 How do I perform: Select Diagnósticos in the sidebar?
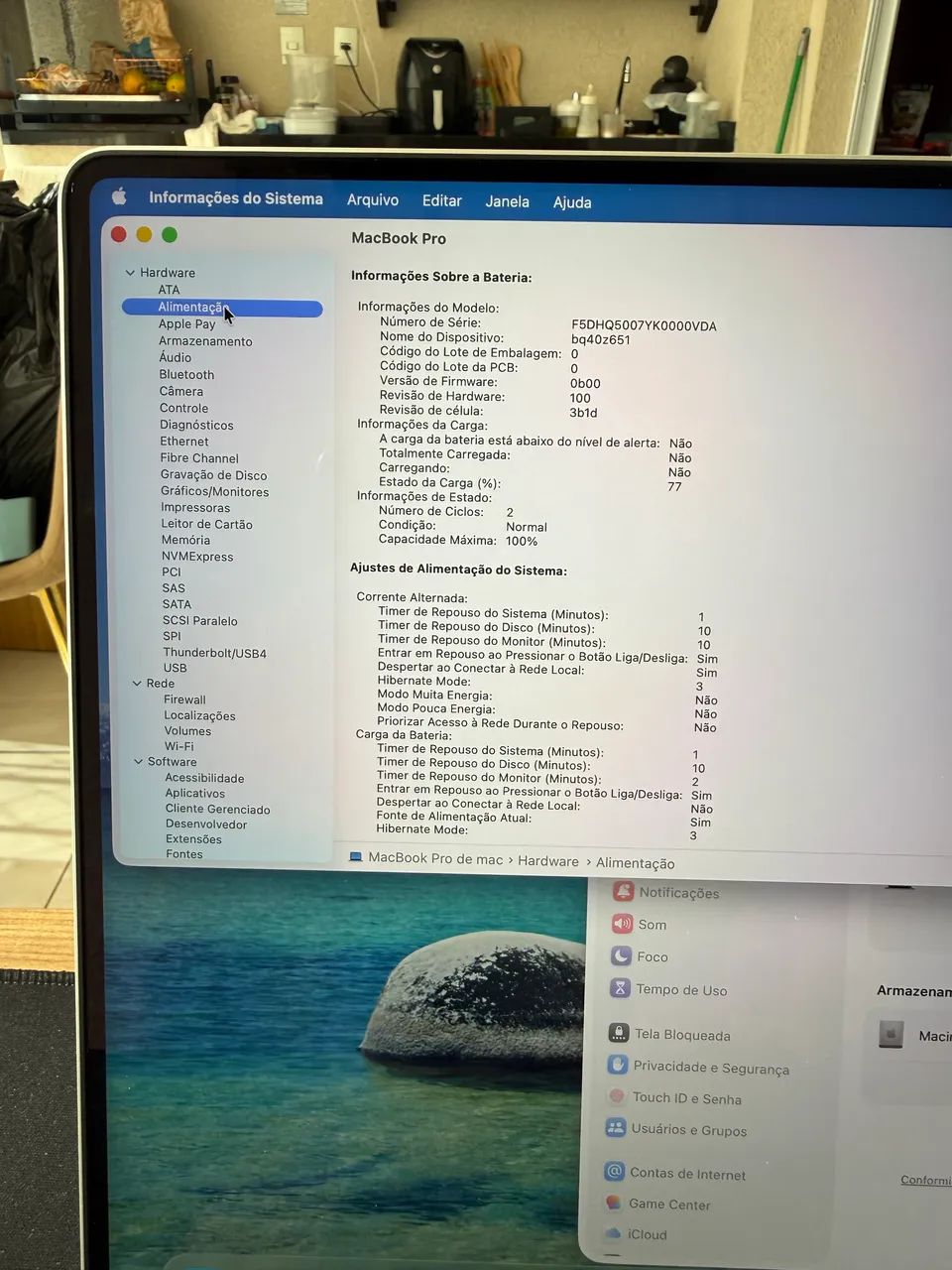196,425
